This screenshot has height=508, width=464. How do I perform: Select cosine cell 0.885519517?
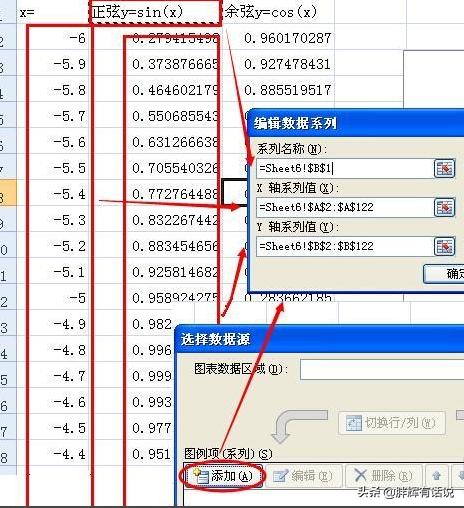click(278, 90)
